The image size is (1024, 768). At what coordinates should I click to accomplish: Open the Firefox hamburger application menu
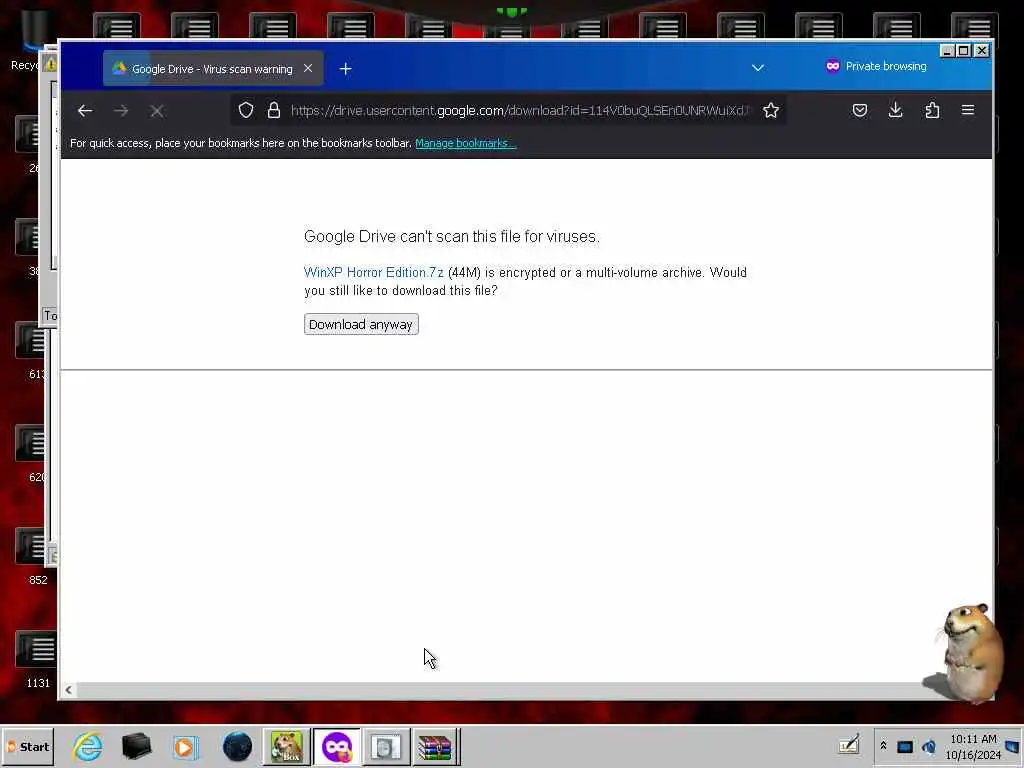click(968, 110)
